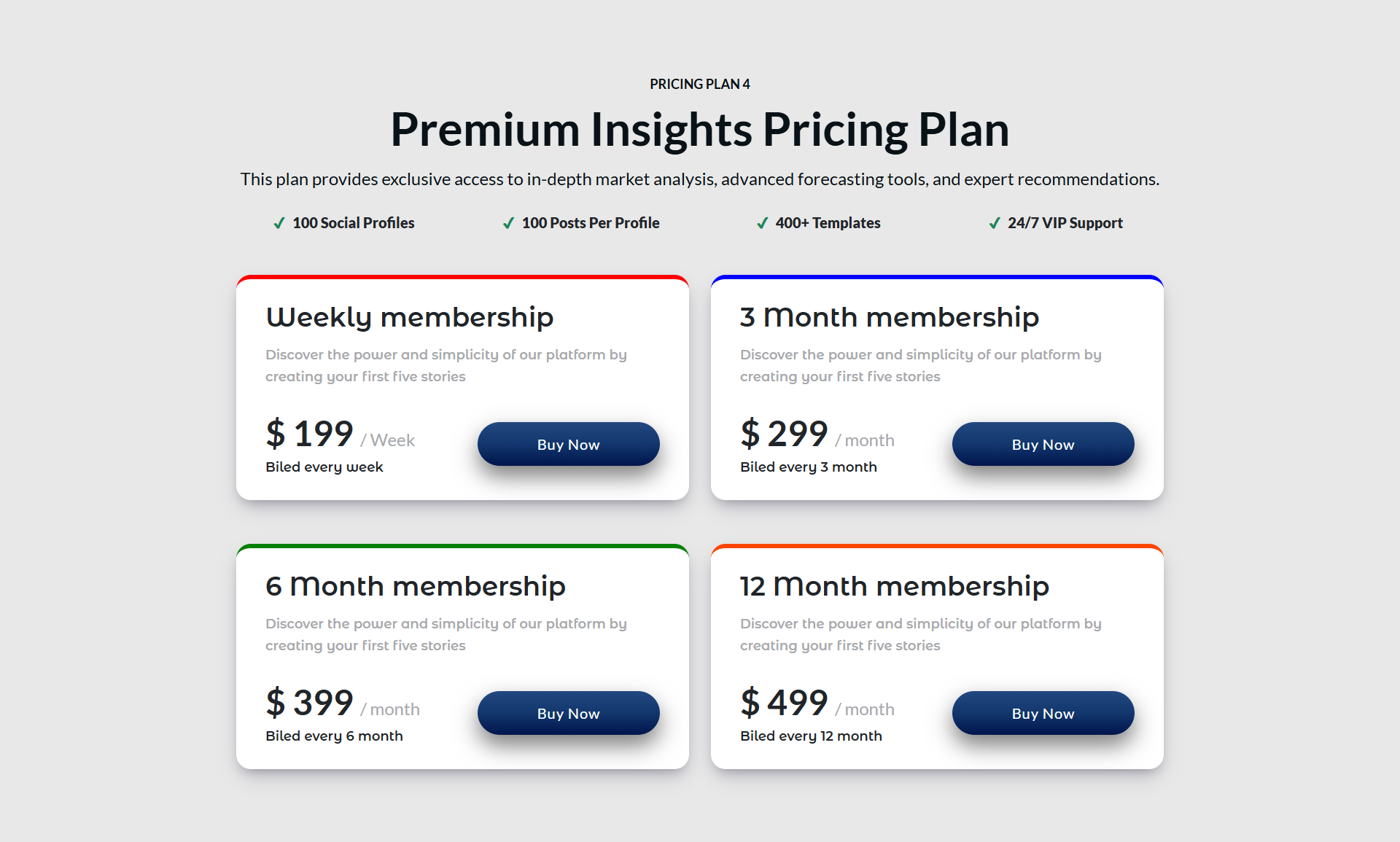Click checkmark icon beside 24/7 VIP Support
Image resolution: width=1400 pixels, height=842 pixels.
(x=995, y=223)
